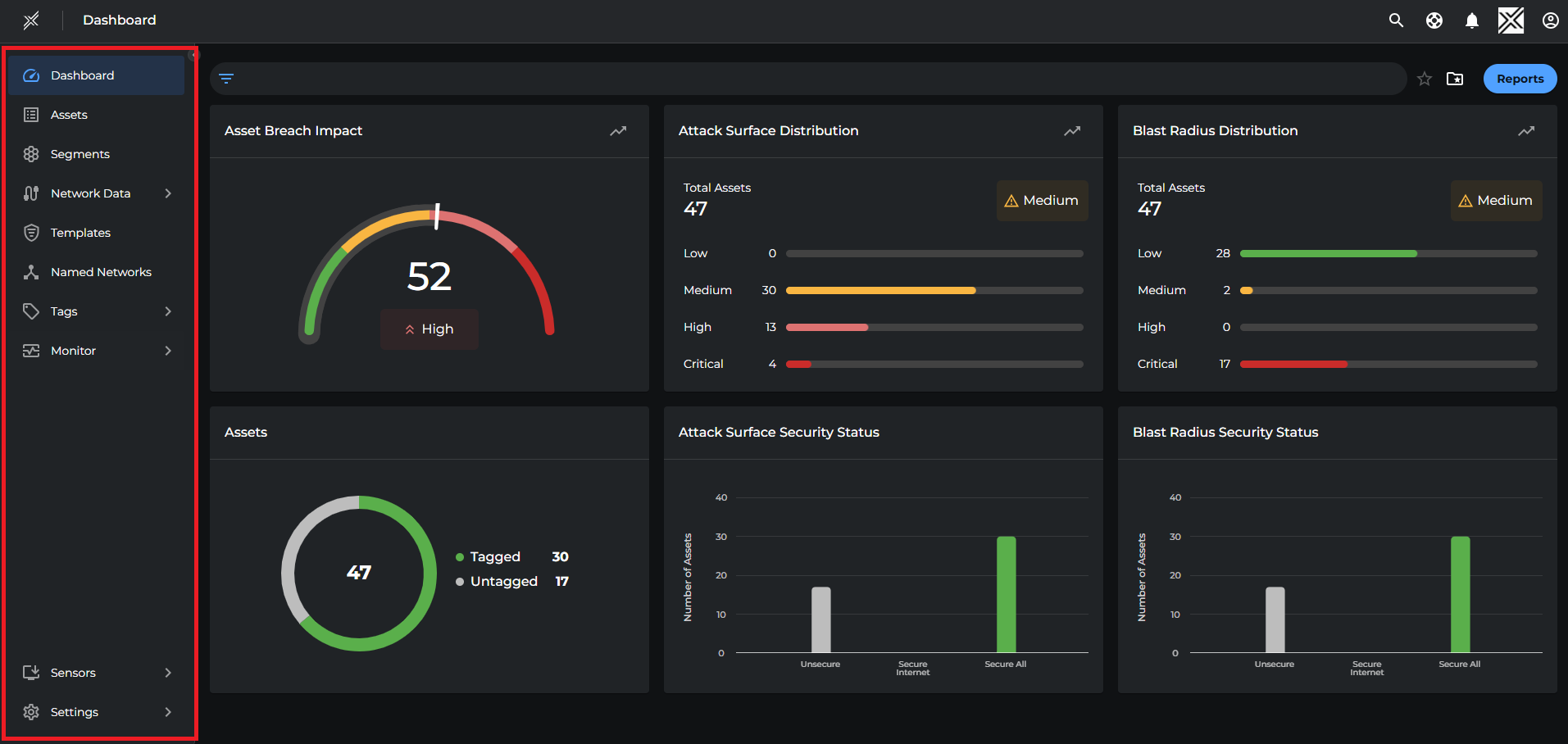View trend for Blast Radius Distribution
This screenshot has width=1568, height=744.
point(1526,131)
